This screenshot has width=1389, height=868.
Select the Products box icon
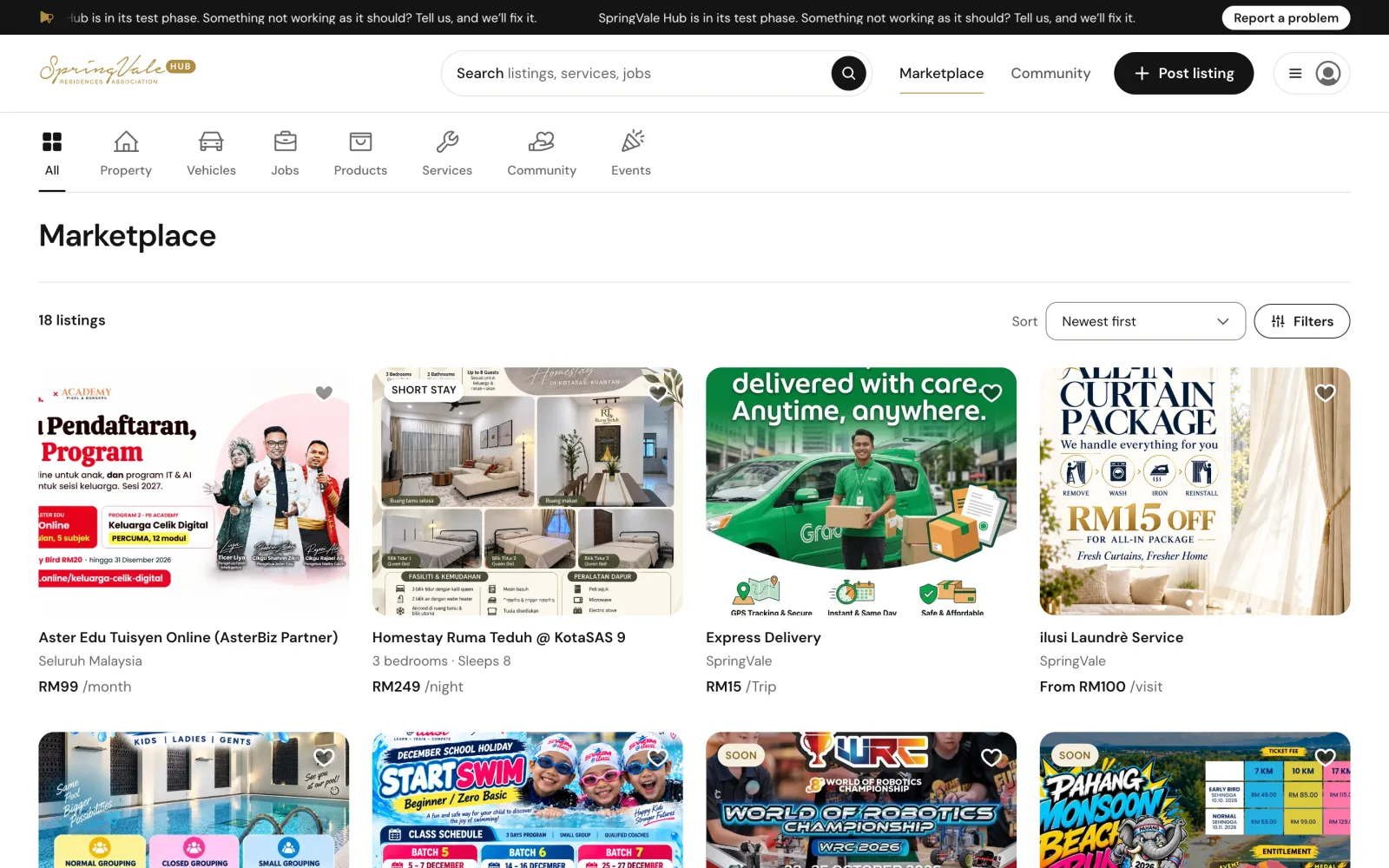coord(360,141)
